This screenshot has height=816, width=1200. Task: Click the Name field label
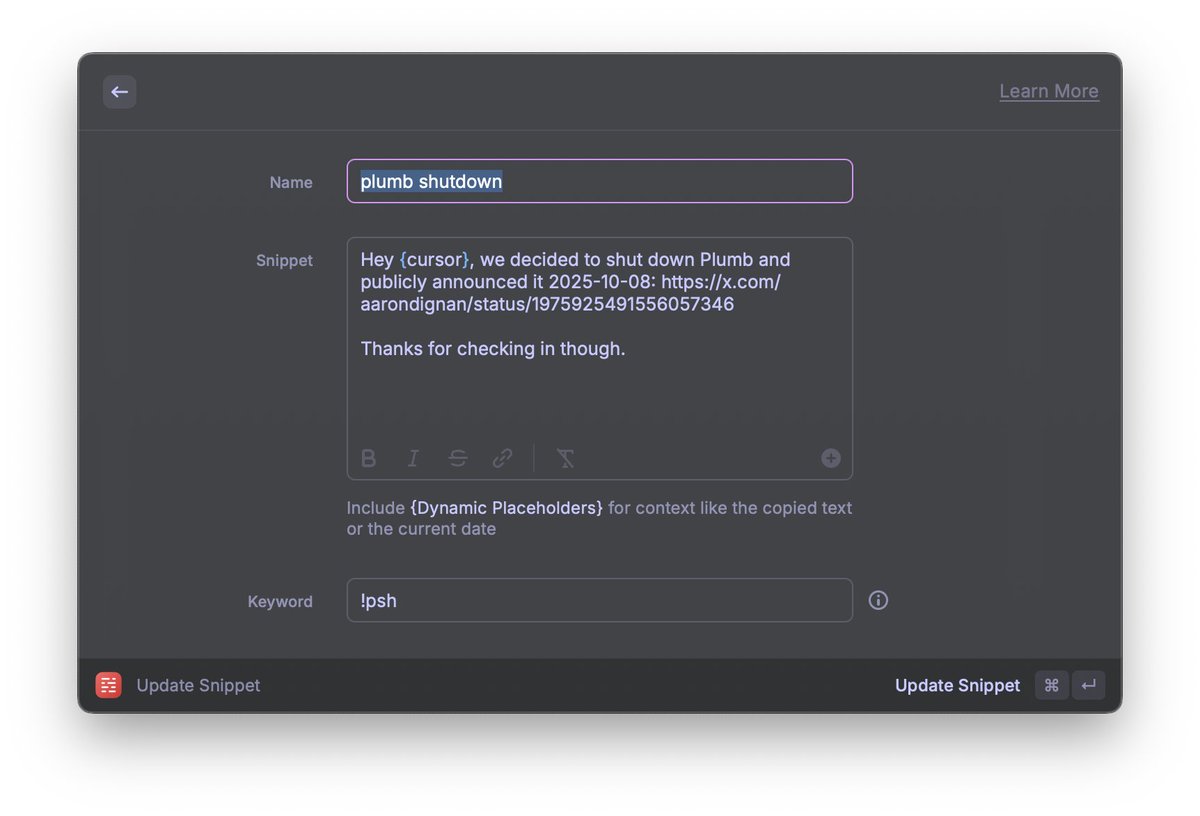pyautogui.click(x=291, y=182)
